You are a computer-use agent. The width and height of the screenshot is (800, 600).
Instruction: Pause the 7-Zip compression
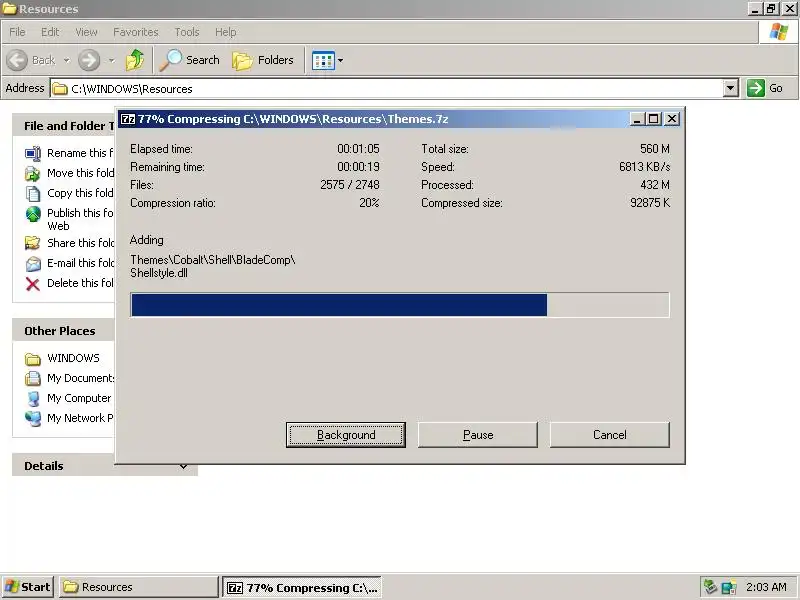pos(478,435)
